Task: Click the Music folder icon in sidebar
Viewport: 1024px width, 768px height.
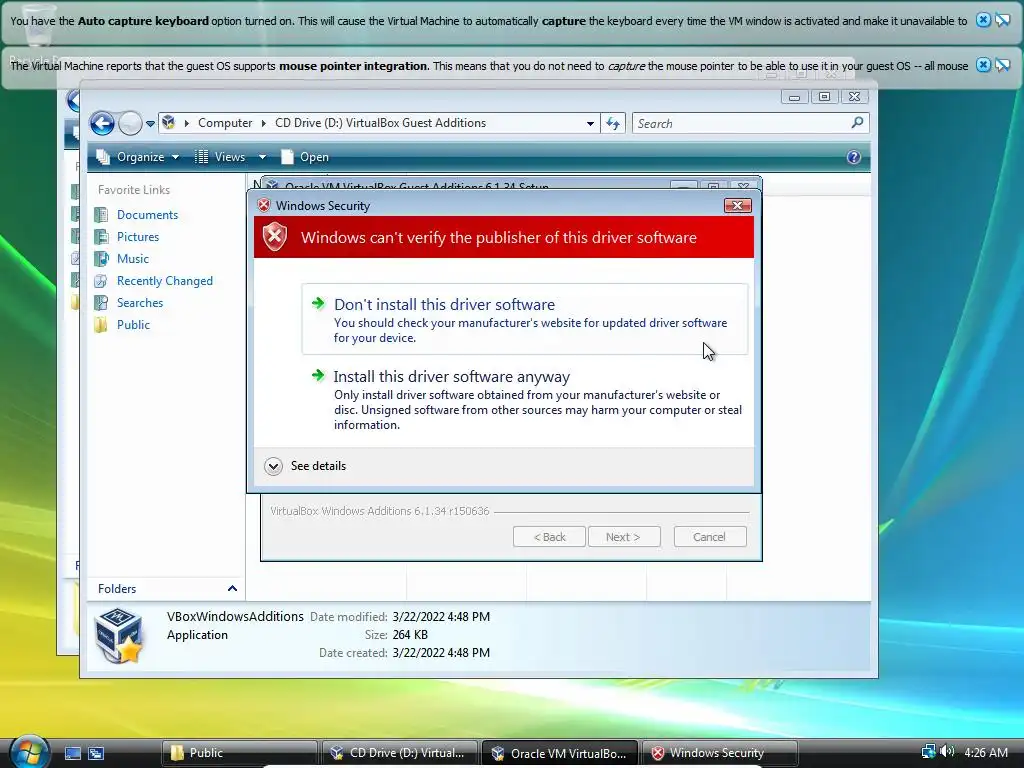Action: [x=101, y=259]
